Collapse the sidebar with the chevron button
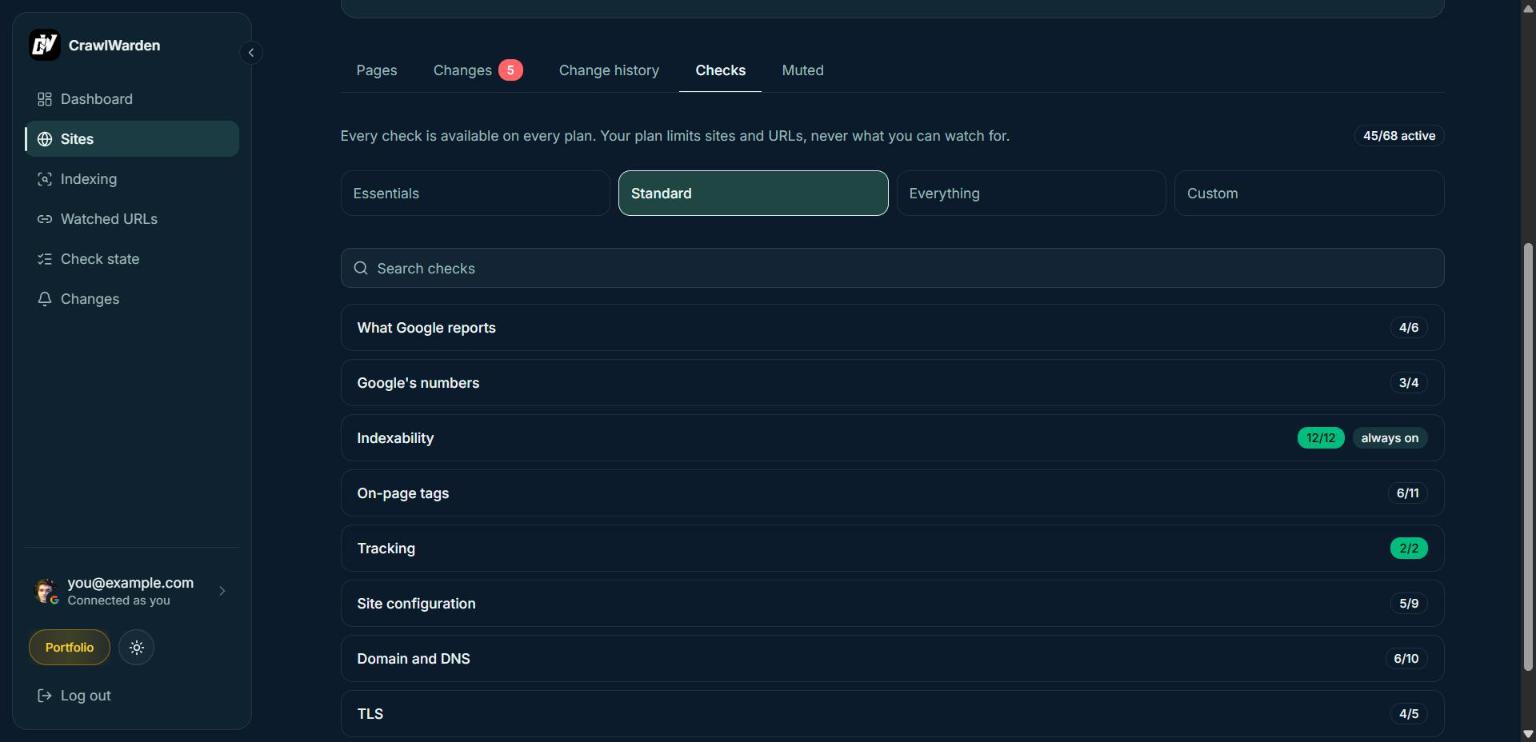This screenshot has height=742, width=1536. coord(251,53)
